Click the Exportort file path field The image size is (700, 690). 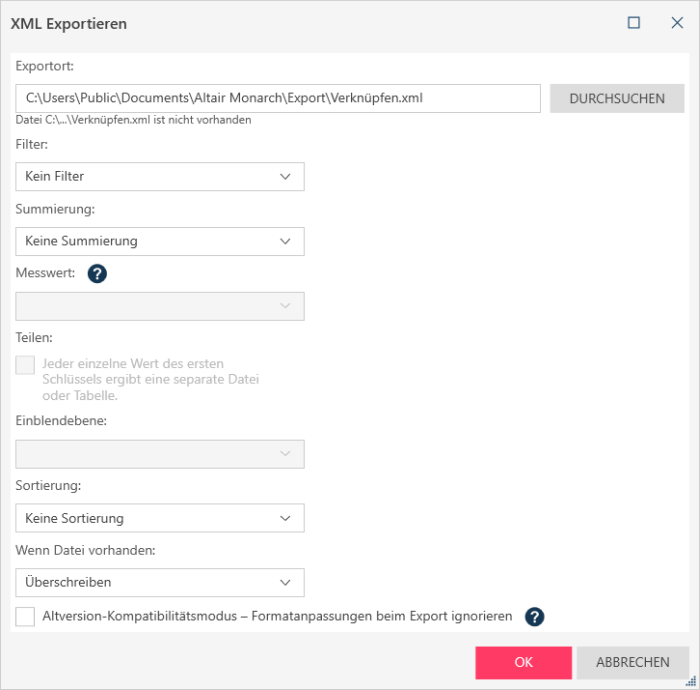[278, 98]
